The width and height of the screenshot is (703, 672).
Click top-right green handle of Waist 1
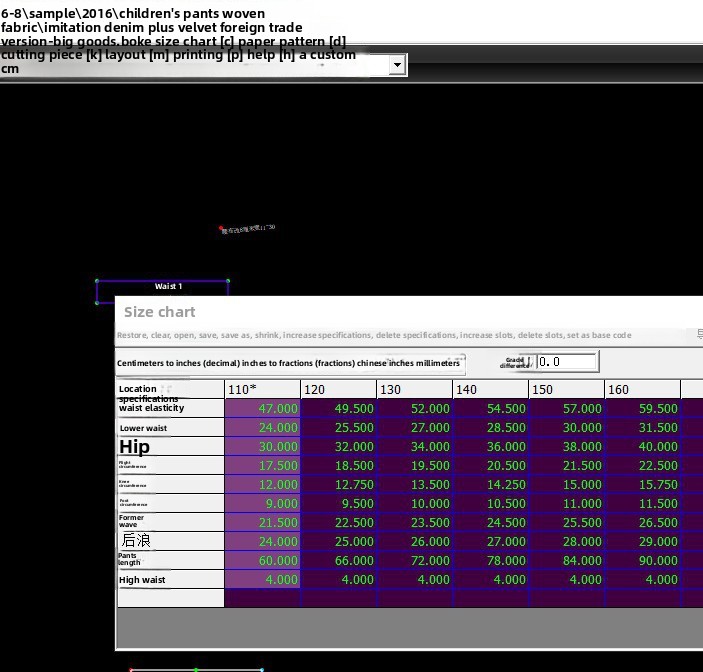(228, 281)
